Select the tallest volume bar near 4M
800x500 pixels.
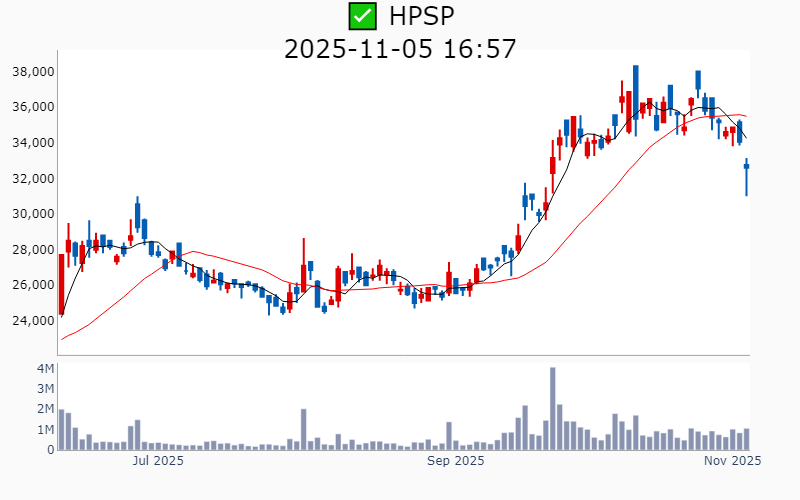552,408
